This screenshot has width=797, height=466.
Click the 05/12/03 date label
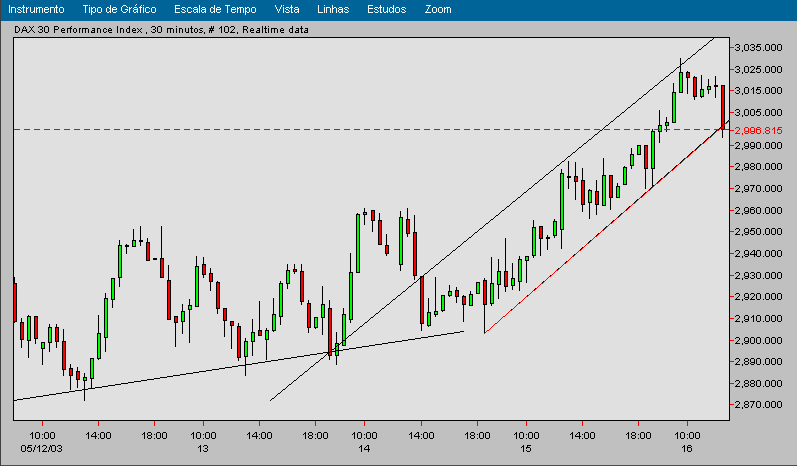point(42,449)
